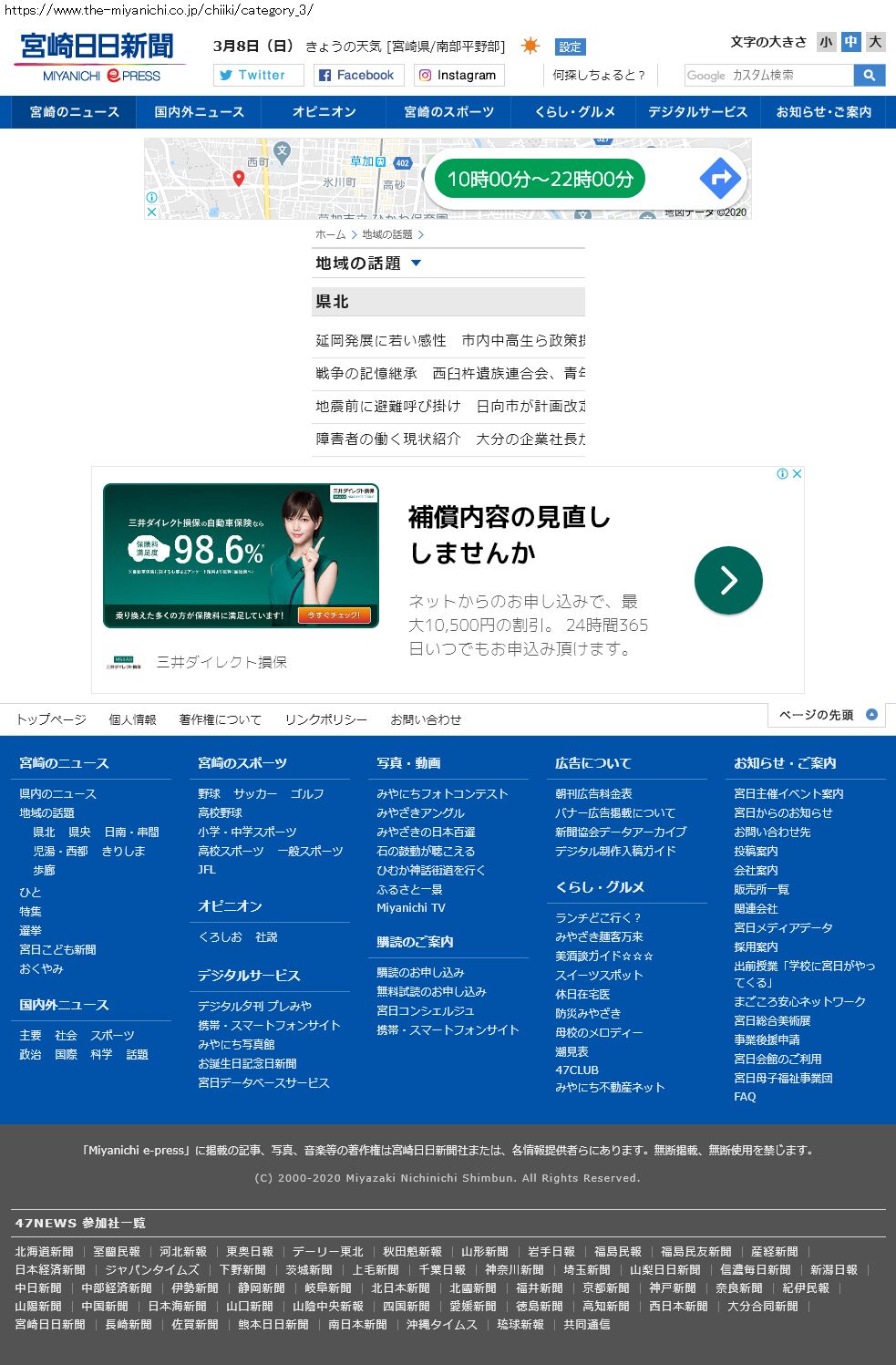Set text size to 小
The height and width of the screenshot is (1365, 896).
click(826, 42)
